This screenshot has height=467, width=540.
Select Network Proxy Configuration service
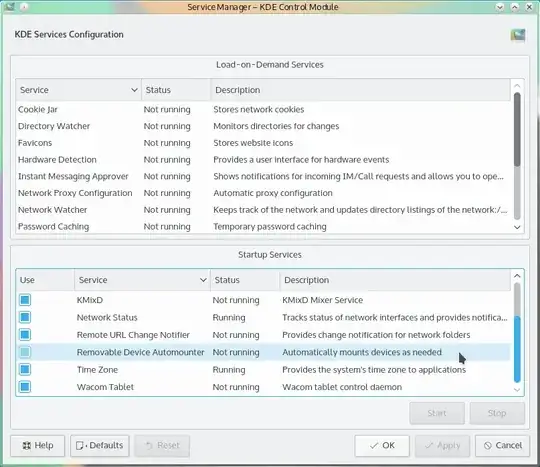(263, 193)
